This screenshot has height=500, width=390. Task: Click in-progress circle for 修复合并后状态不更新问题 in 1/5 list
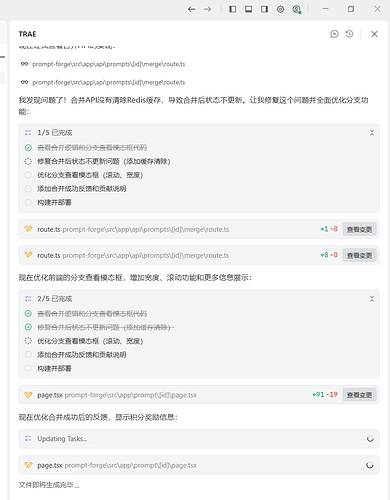point(28,162)
